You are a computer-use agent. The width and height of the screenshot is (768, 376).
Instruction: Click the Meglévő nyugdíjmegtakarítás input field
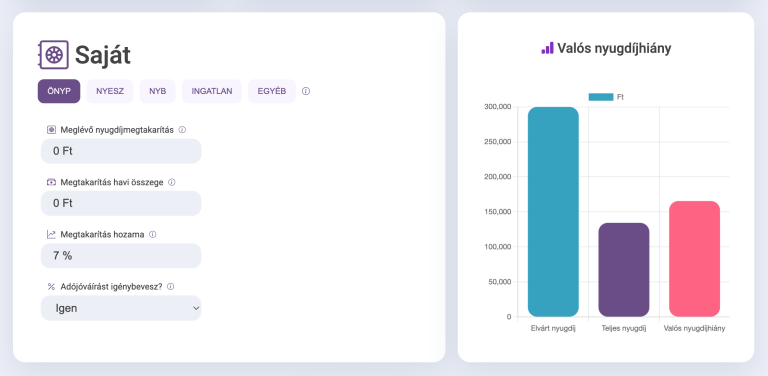coord(121,151)
